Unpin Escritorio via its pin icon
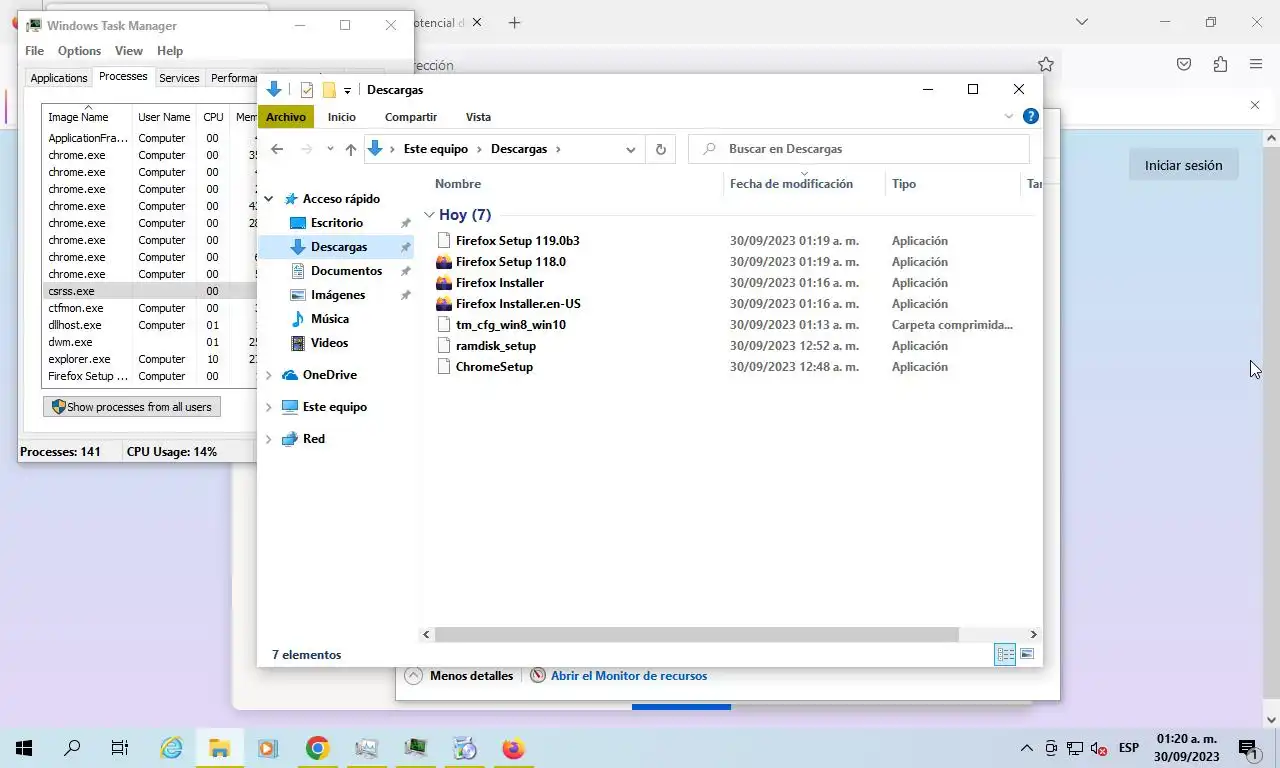1280x768 pixels. [405, 223]
